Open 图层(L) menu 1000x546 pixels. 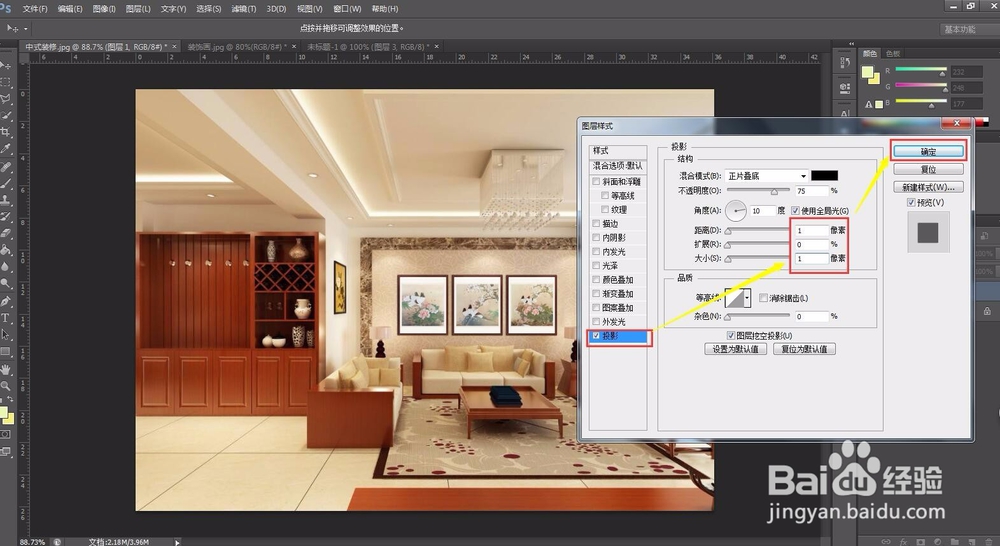point(138,9)
